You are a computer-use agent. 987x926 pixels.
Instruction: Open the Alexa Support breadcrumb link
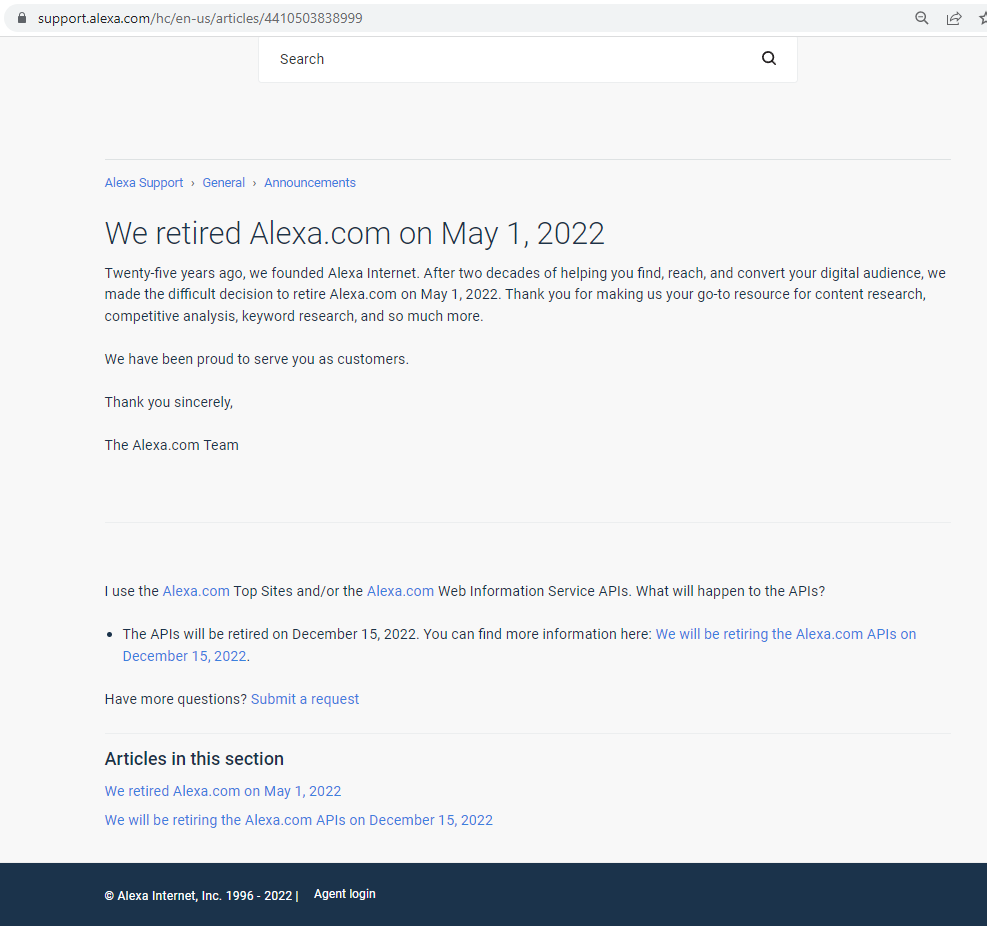144,183
